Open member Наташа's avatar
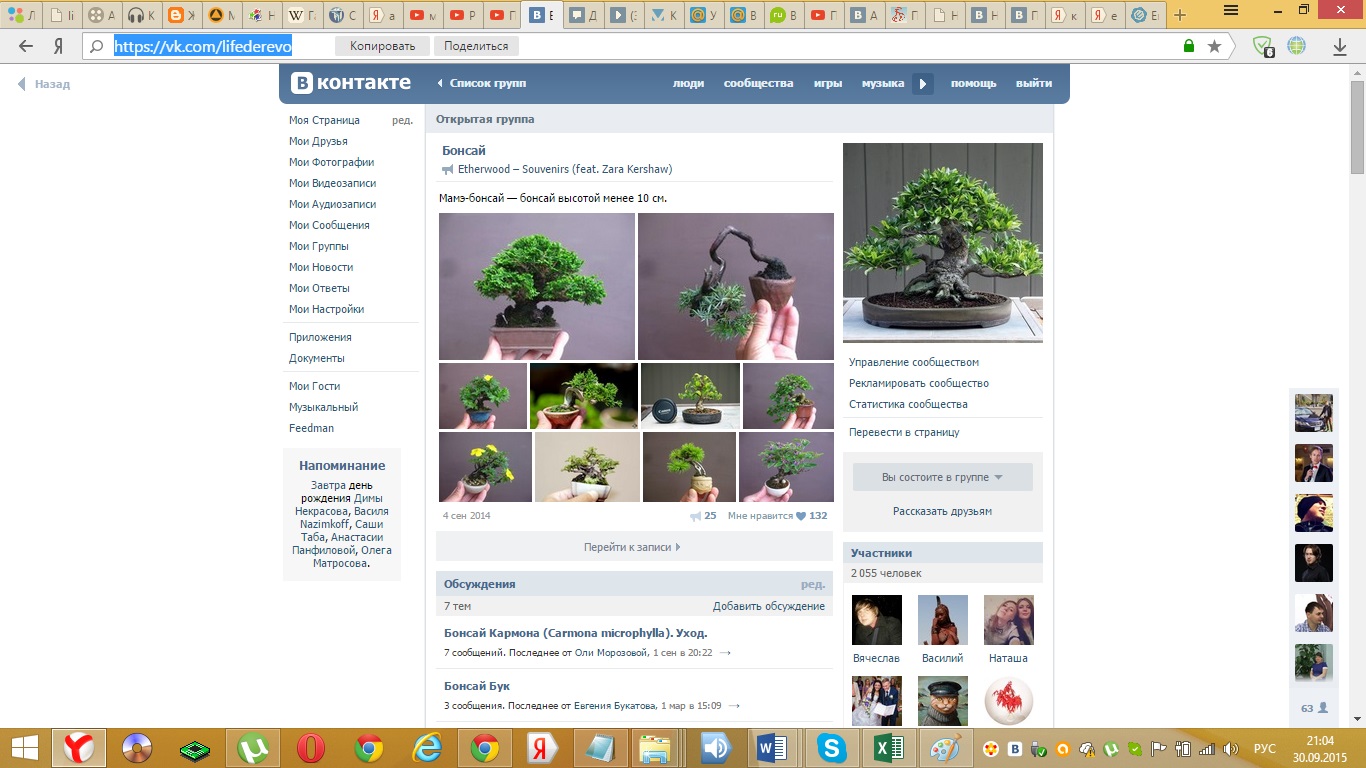Image resolution: width=1366 pixels, height=768 pixels. (1009, 620)
